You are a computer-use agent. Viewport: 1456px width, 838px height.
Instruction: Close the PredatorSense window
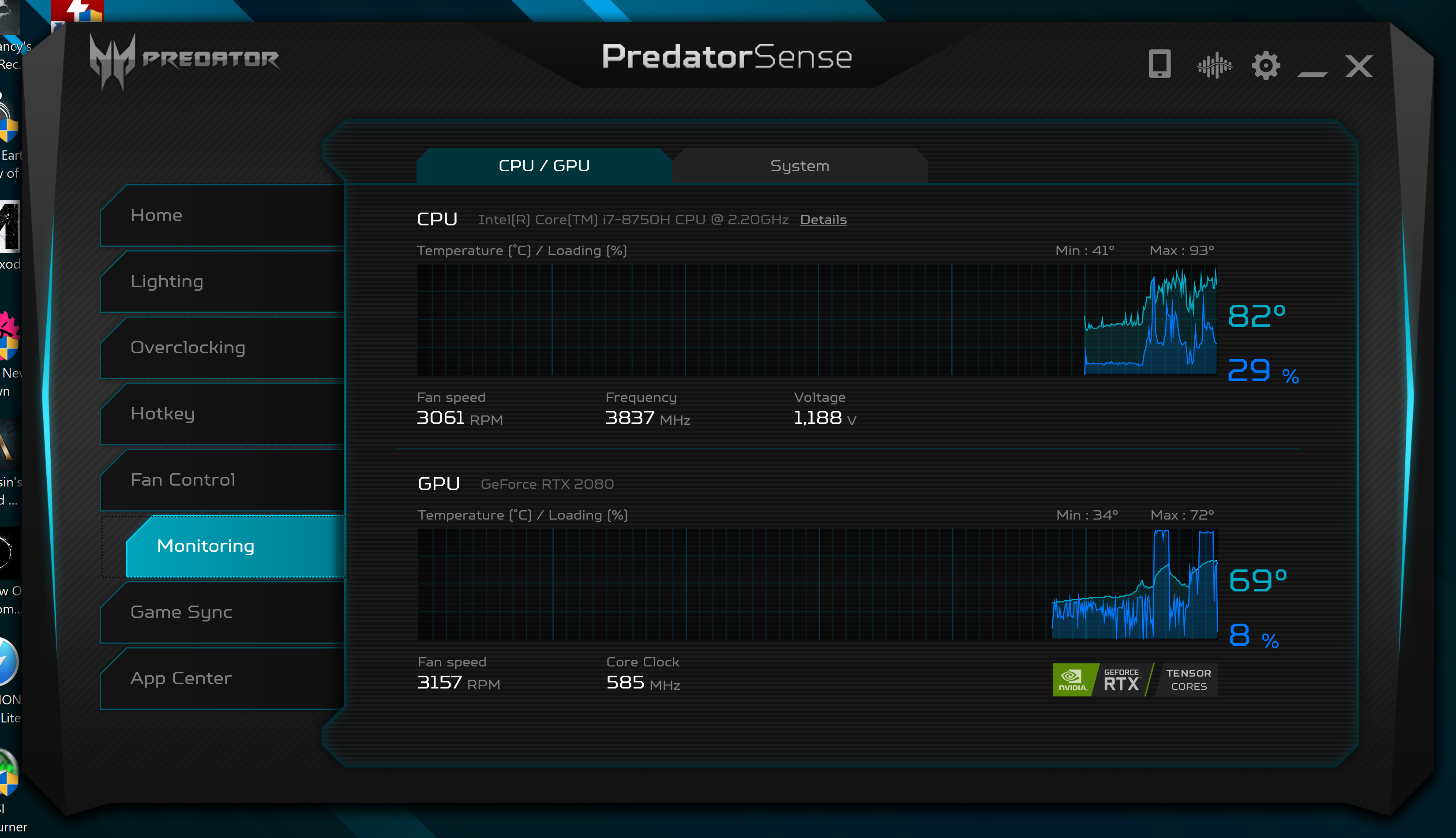tap(1358, 66)
